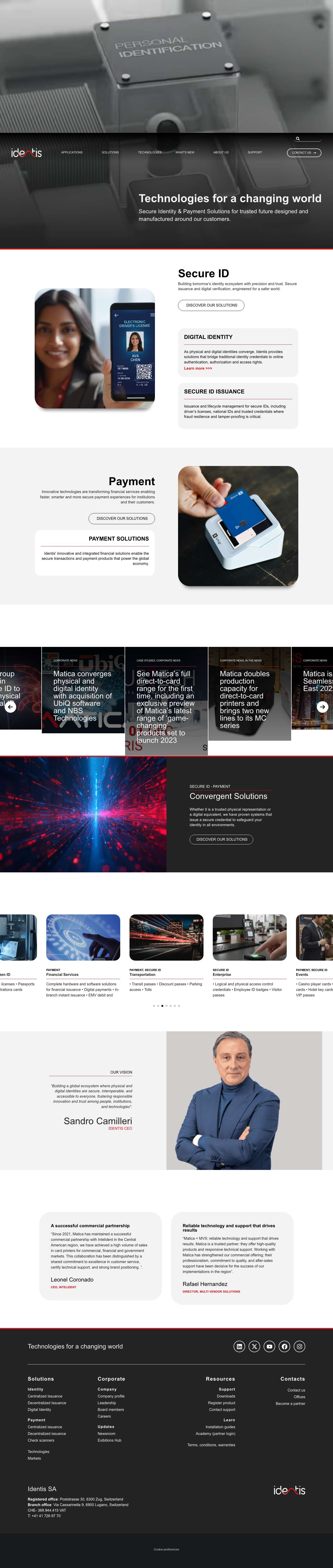Open footer Contact support link
This screenshot has height=1568, width=333.
coord(222,1410)
